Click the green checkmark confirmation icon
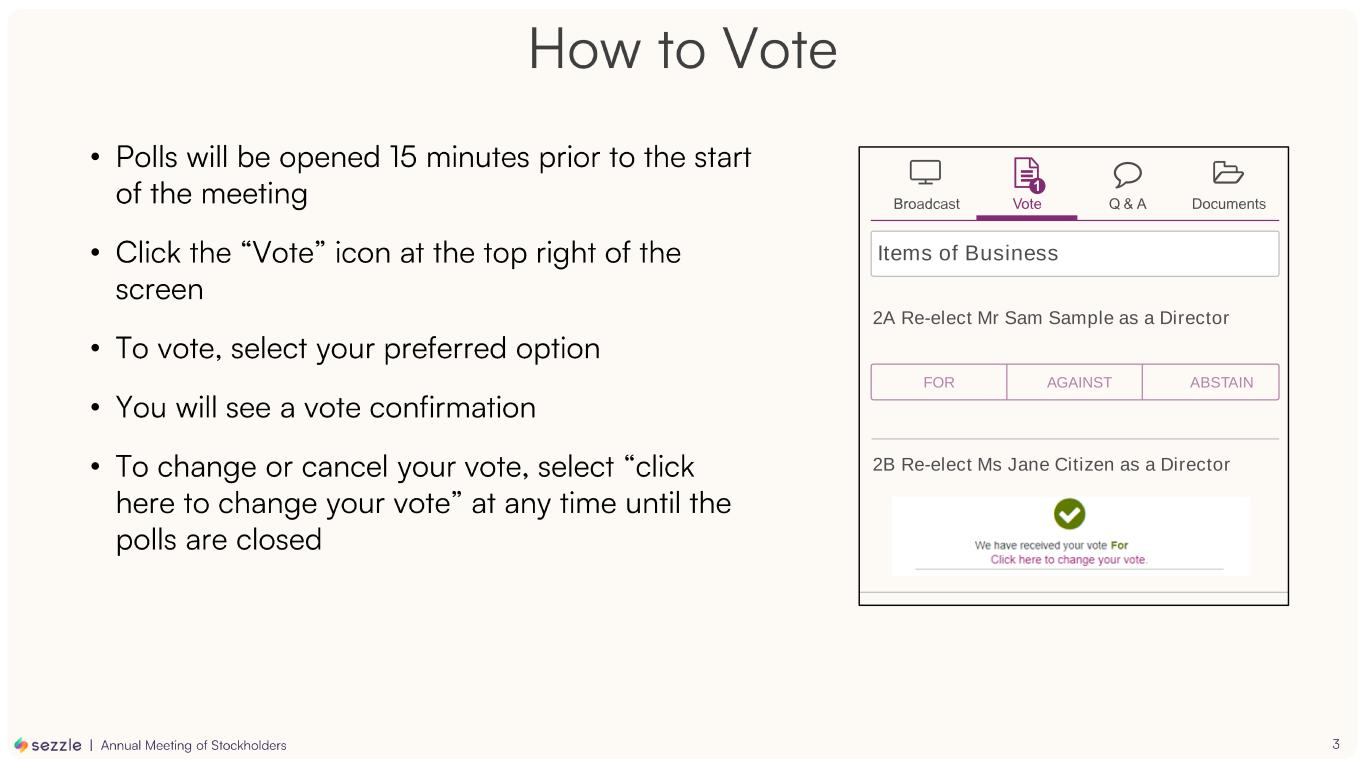Image resolution: width=1365 pixels, height=768 pixels. coord(1069,514)
